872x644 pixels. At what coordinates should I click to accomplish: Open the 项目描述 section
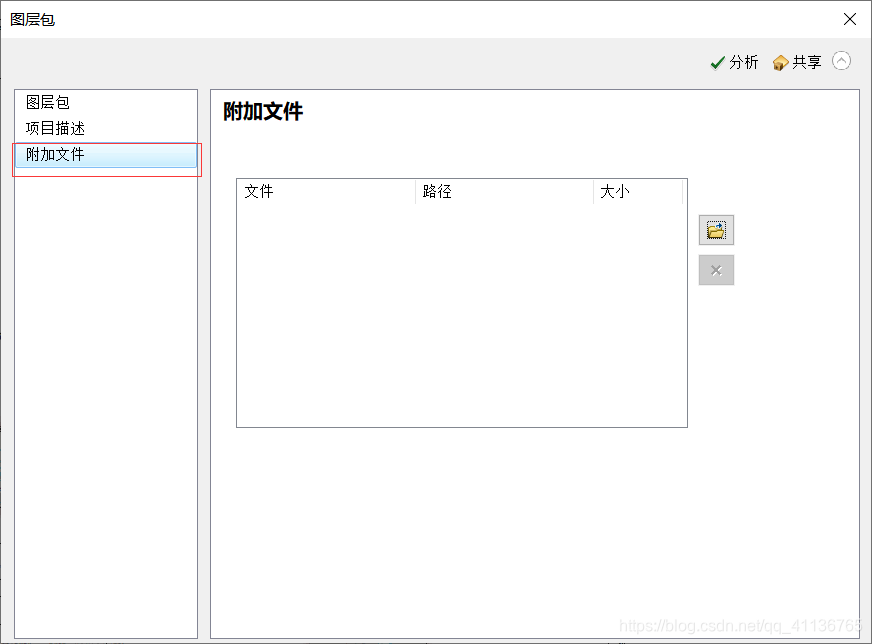56,128
